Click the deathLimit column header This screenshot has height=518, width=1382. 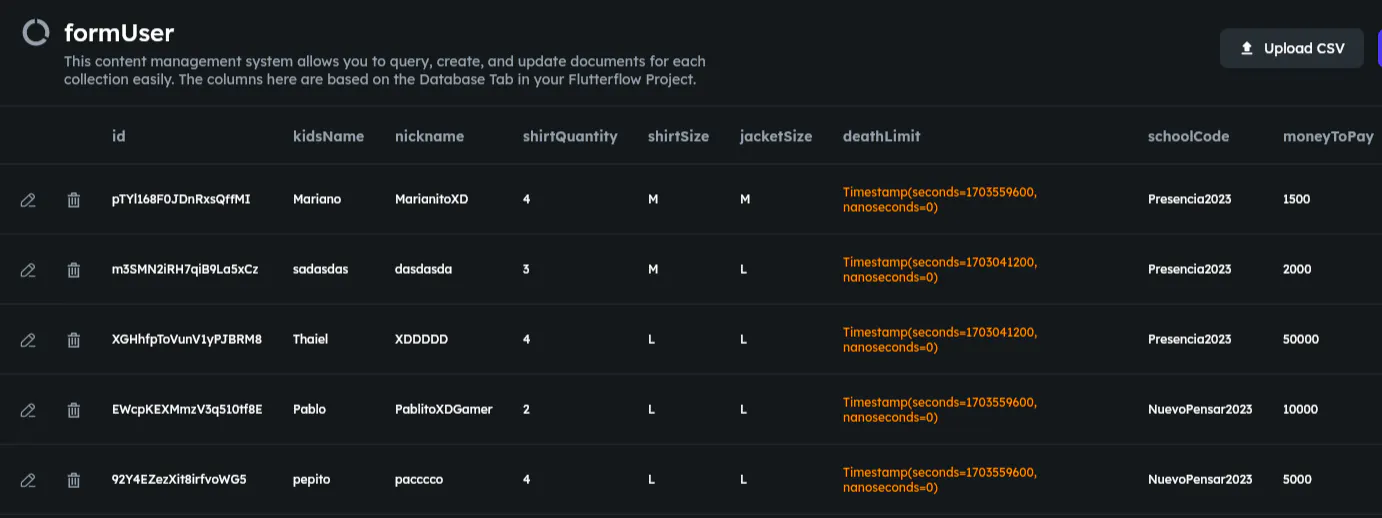click(881, 136)
